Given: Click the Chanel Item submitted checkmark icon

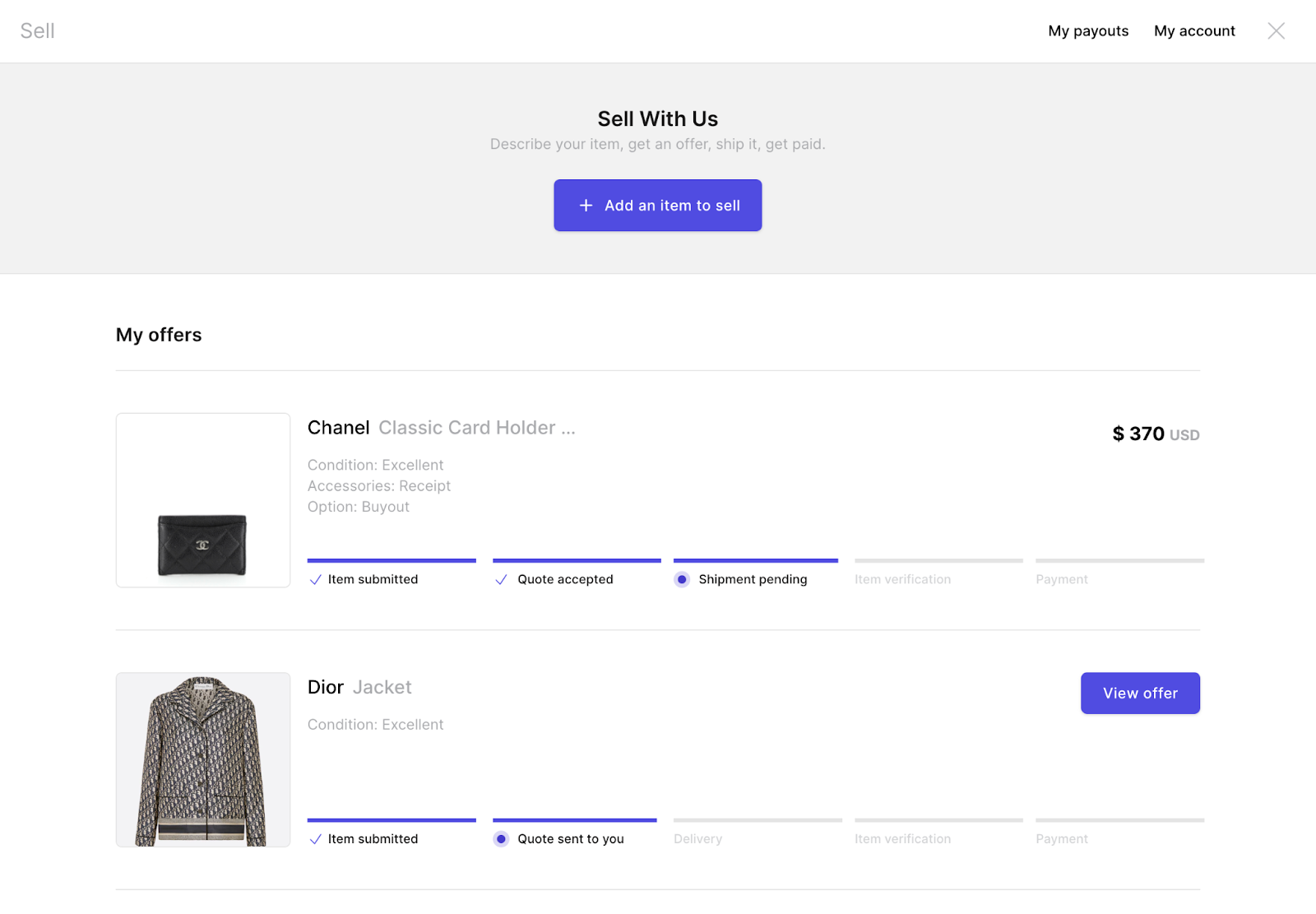Looking at the screenshot, I should (x=315, y=580).
